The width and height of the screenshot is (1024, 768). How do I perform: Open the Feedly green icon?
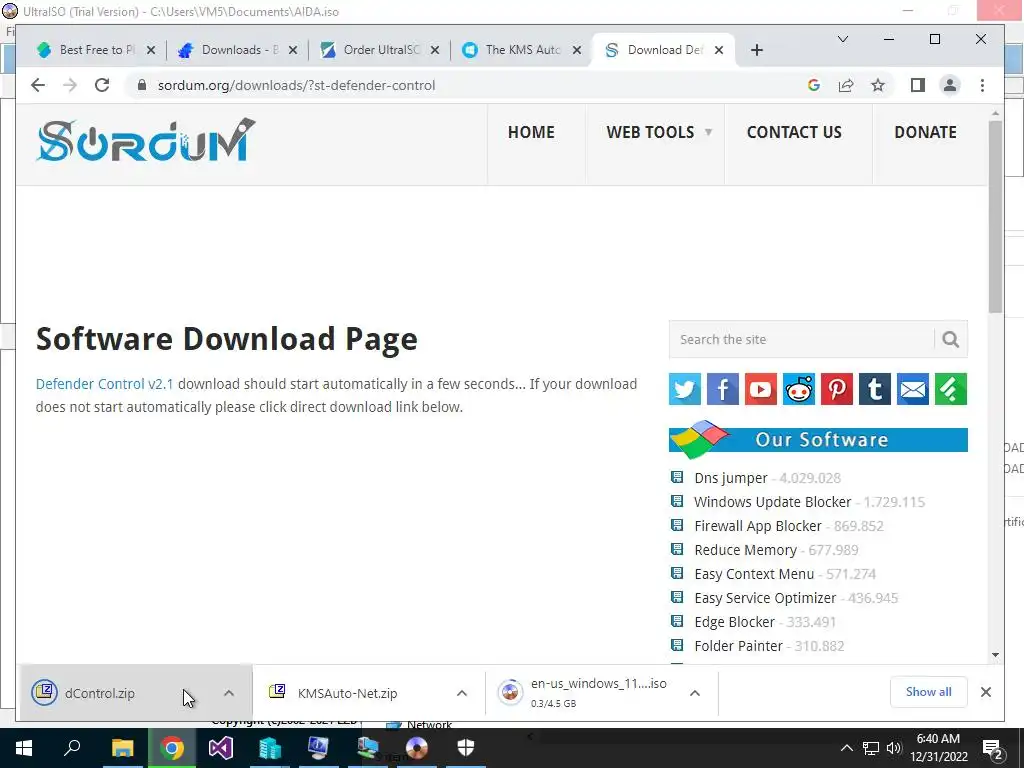[951, 389]
